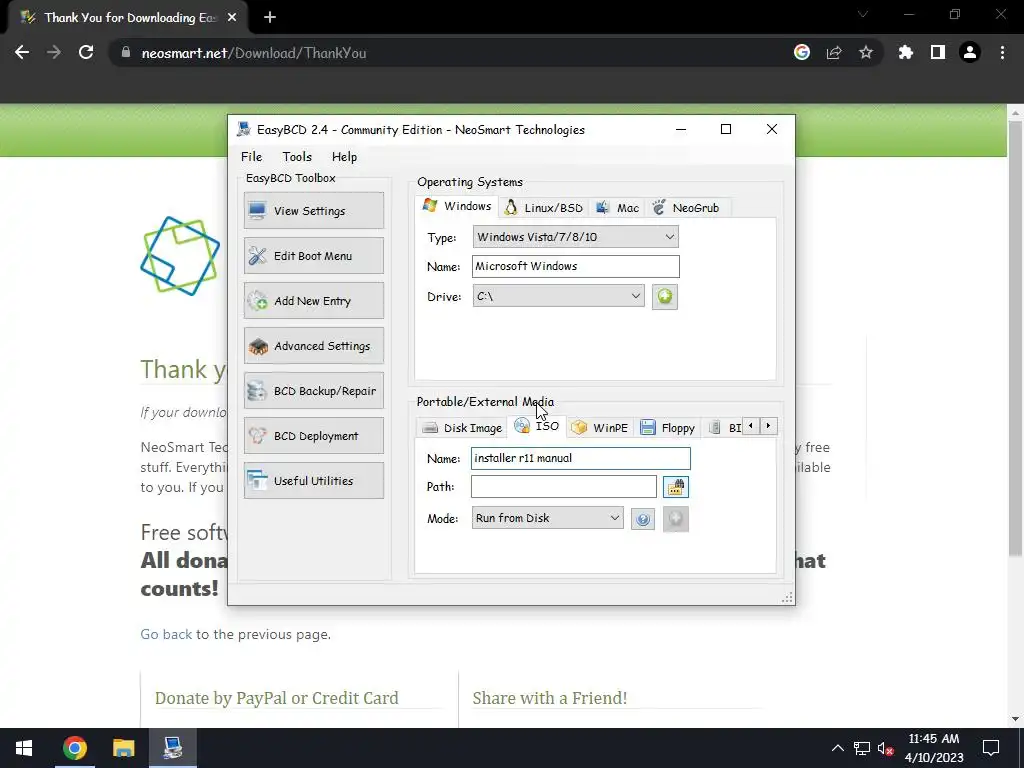Switch to the WinPE tab
This screenshot has height=768, width=1024.
(600, 428)
